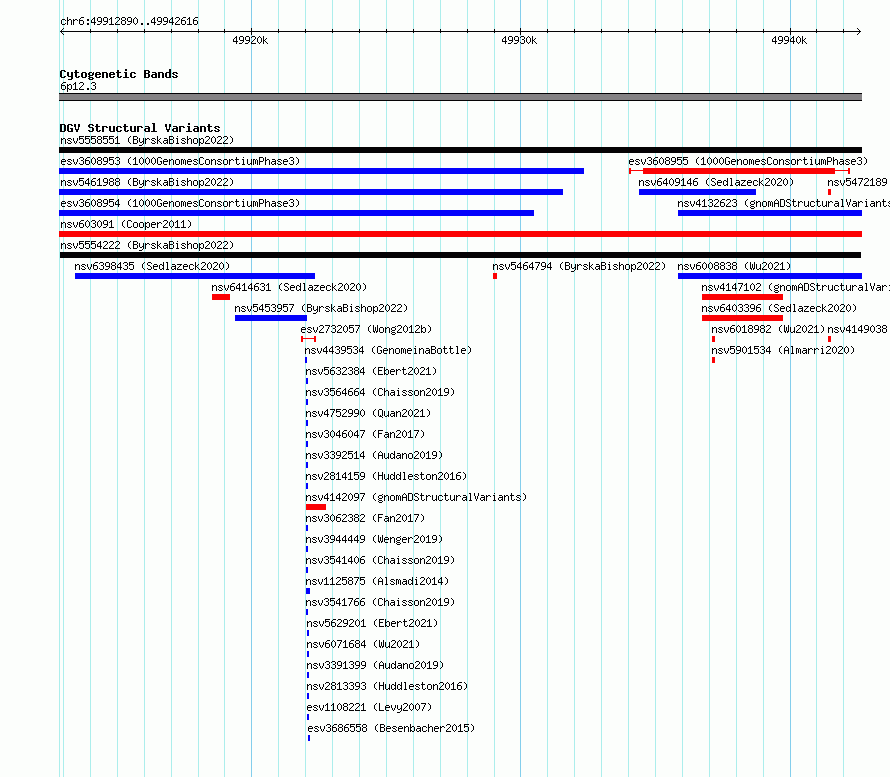Image resolution: width=890 pixels, height=777 pixels.
Task: Click the chr6:49912890..49942616 coordinate label
Action: pos(129,22)
